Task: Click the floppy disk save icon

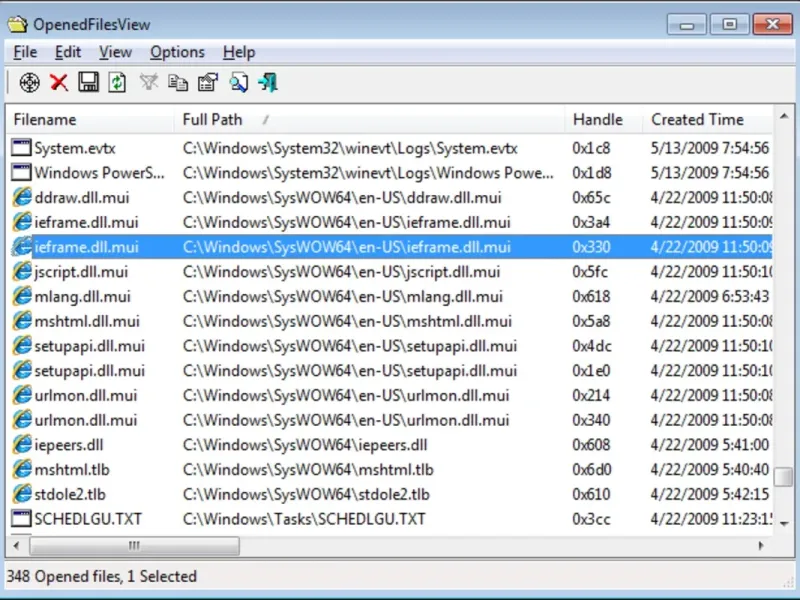Action: tap(88, 82)
